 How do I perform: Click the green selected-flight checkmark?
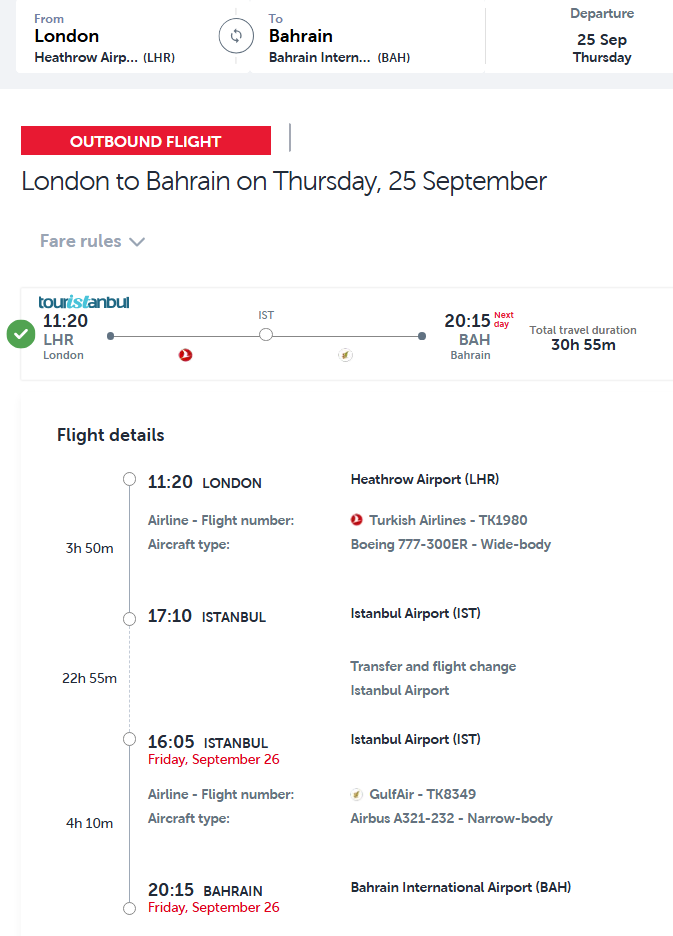coord(21,334)
